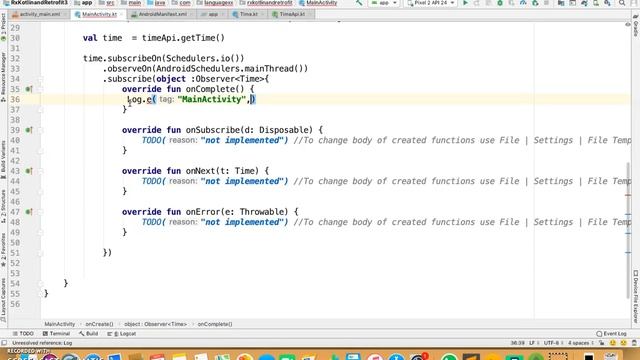This screenshot has height=360, width=640.
Task: Click onComplete() in bottom breadcrumb bar
Action: tap(215, 324)
